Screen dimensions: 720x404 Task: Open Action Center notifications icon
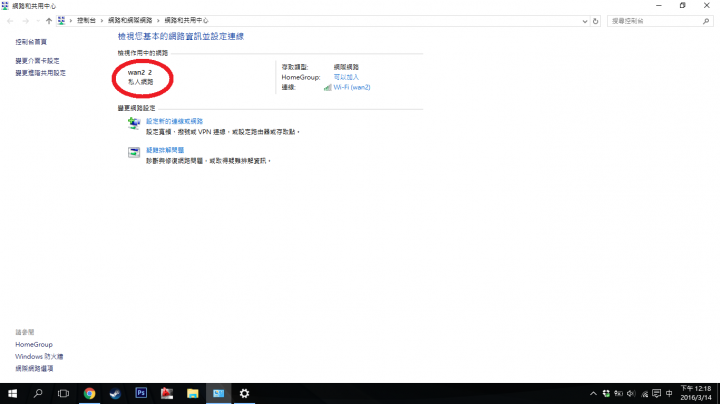click(x=657, y=393)
